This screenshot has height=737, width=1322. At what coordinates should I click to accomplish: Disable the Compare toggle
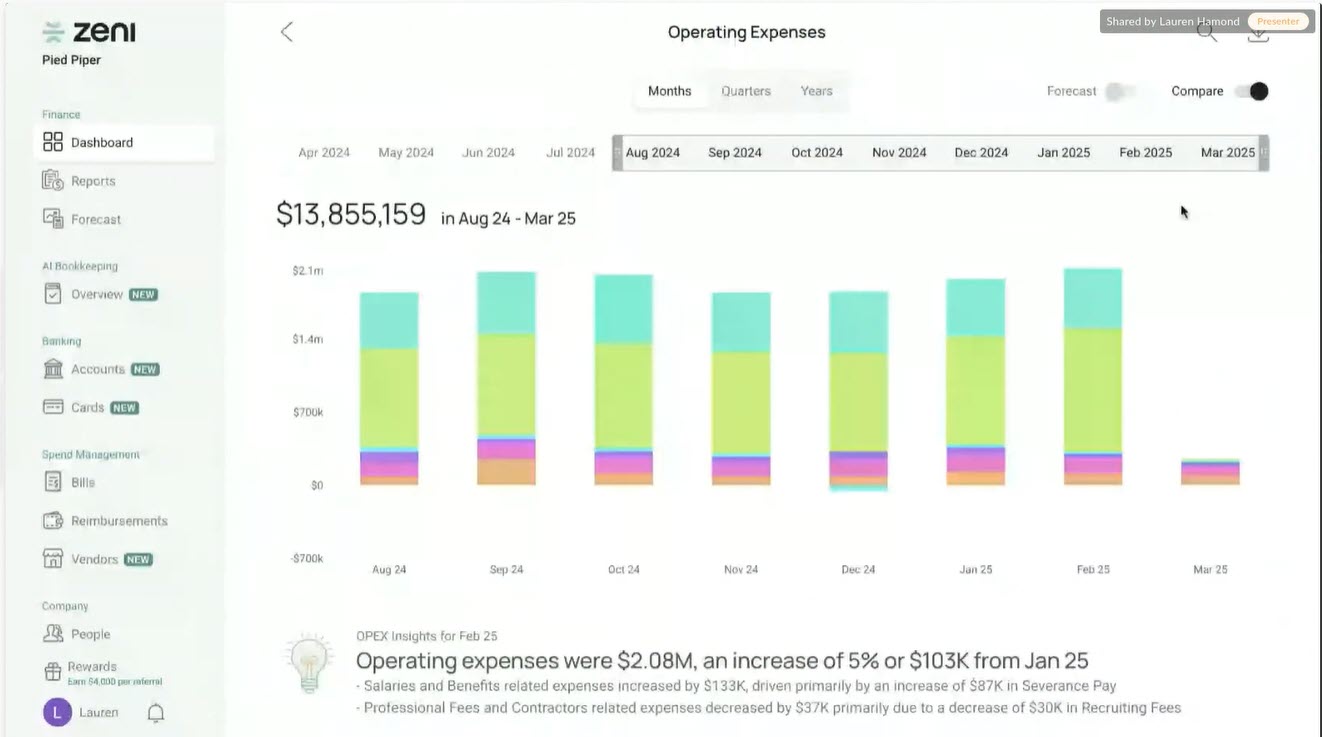click(x=1250, y=91)
